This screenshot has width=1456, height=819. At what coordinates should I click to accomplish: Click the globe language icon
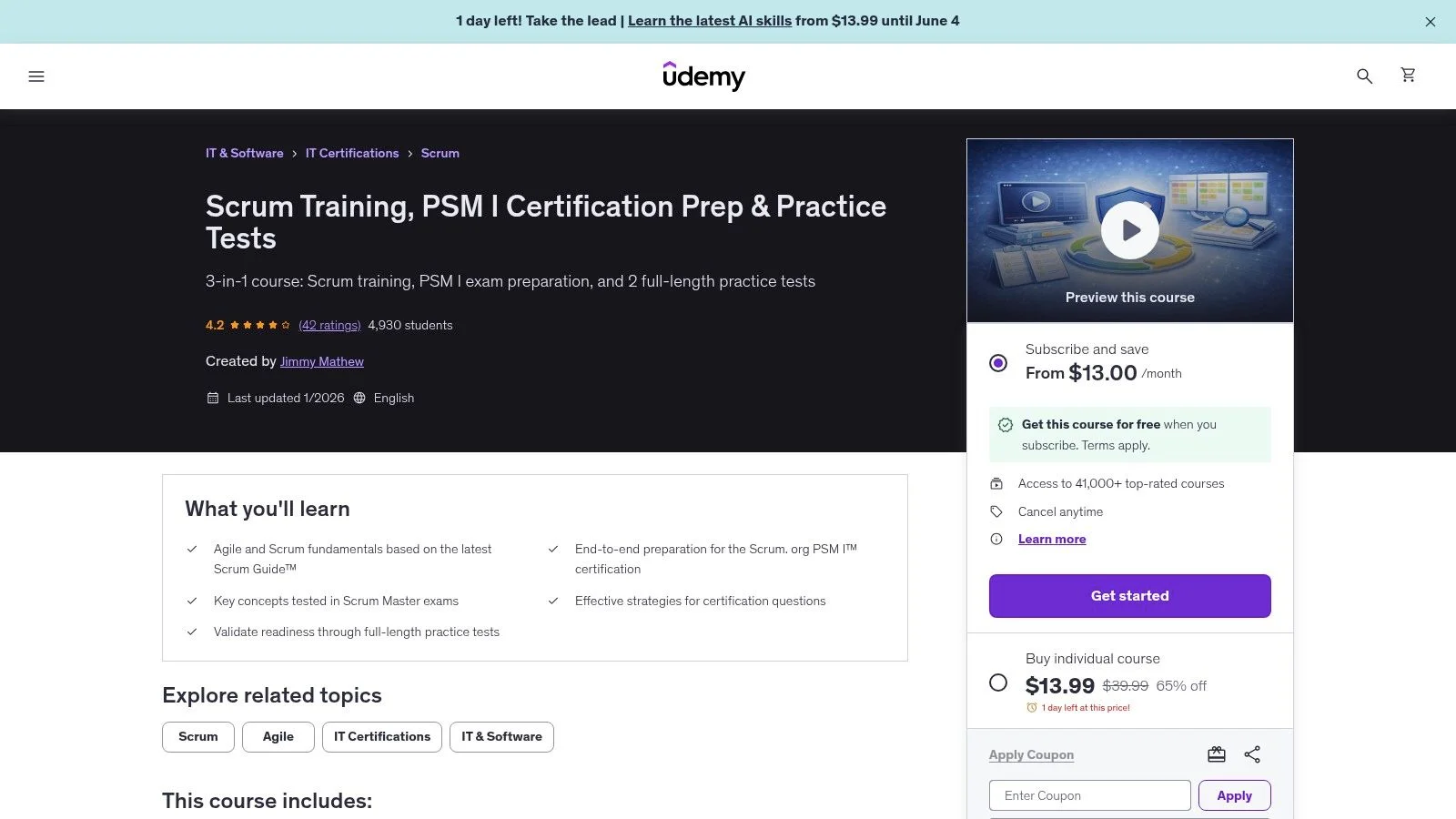click(x=359, y=398)
